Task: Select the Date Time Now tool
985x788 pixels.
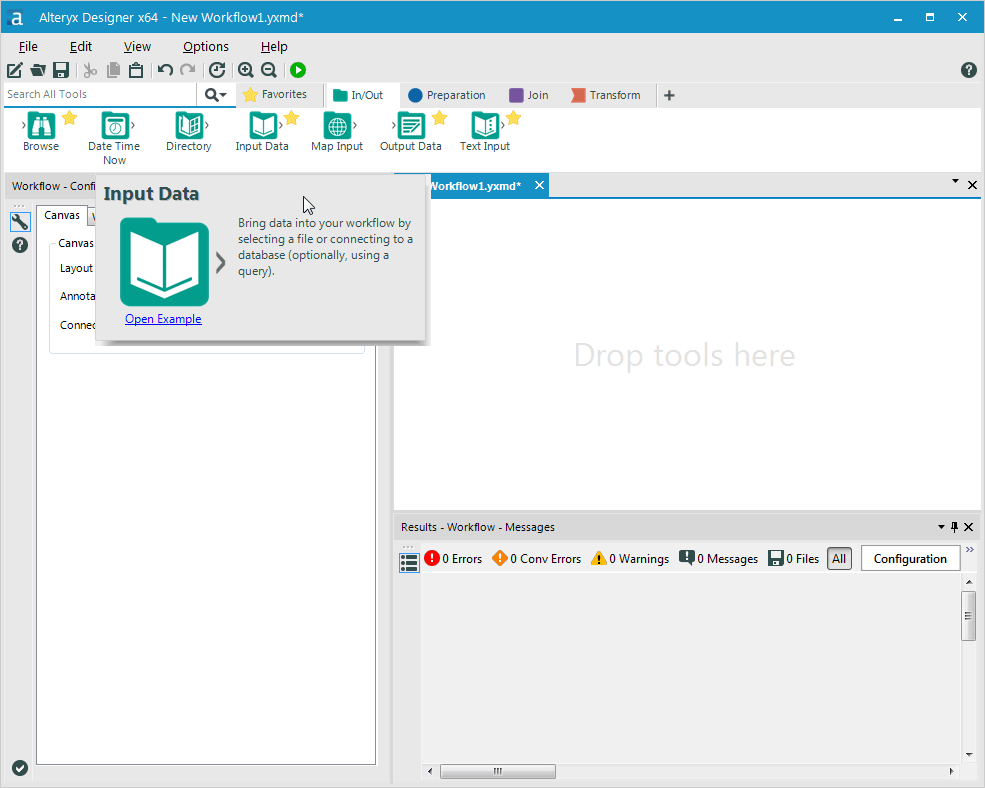Action: click(115, 126)
